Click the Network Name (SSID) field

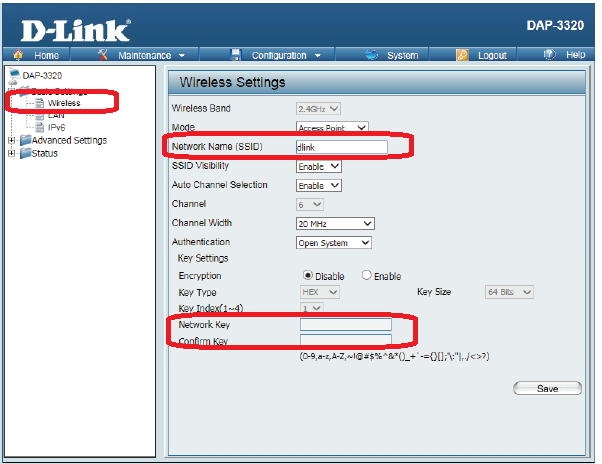[342, 147]
